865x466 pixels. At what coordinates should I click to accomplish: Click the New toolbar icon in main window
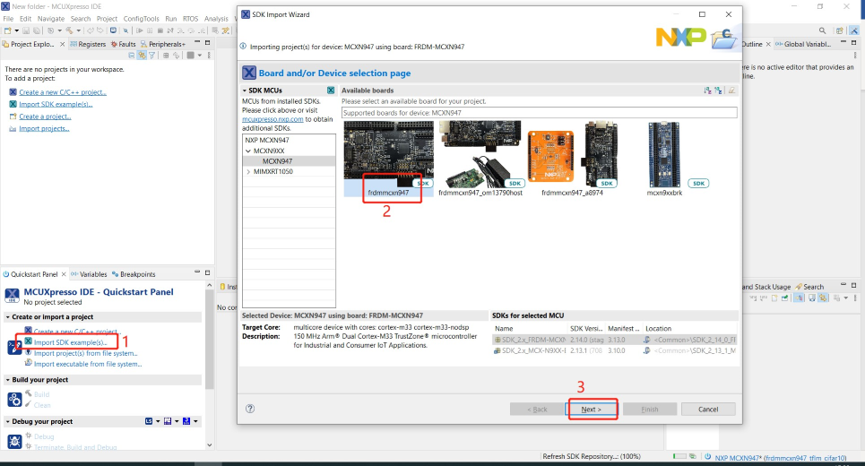(7, 30)
